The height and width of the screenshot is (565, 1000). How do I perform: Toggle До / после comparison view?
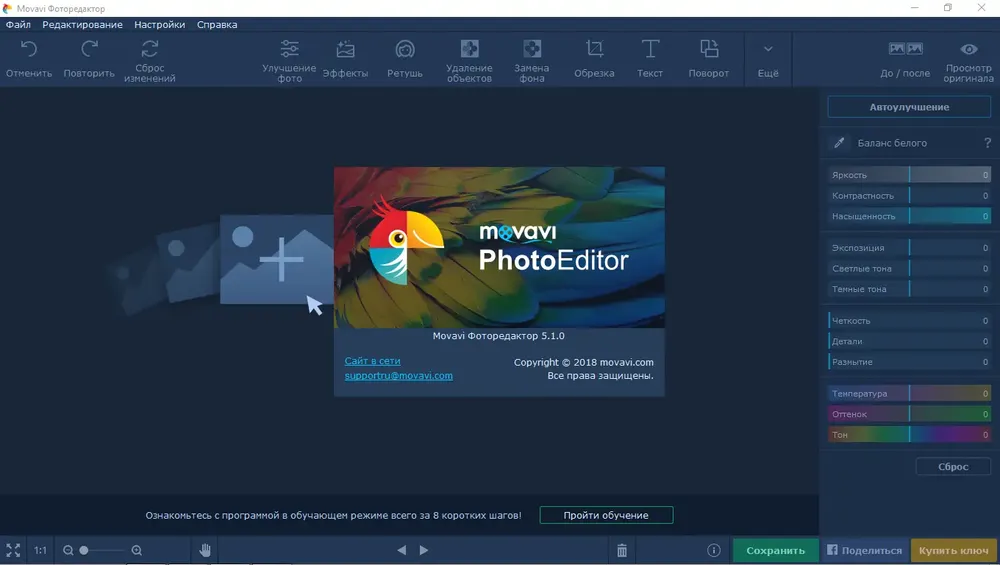coord(905,58)
